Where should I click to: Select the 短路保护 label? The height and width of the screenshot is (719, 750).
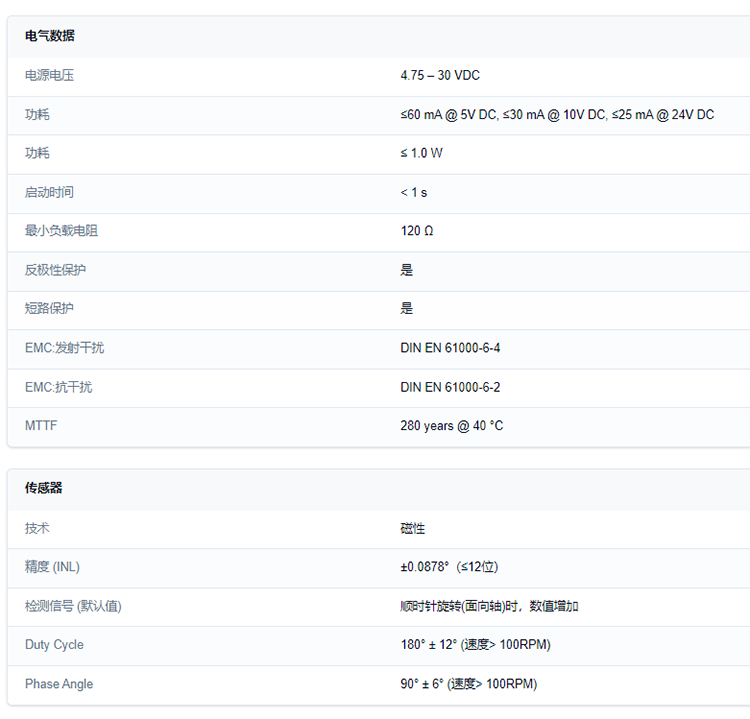coord(49,308)
